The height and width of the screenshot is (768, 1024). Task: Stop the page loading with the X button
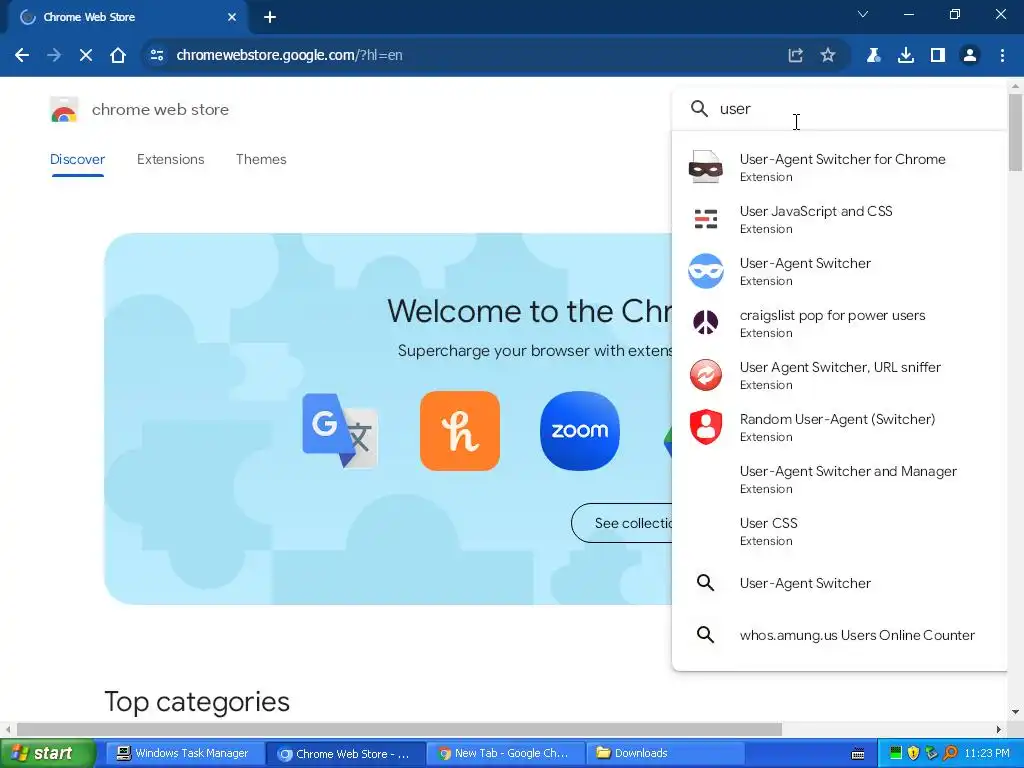click(86, 56)
